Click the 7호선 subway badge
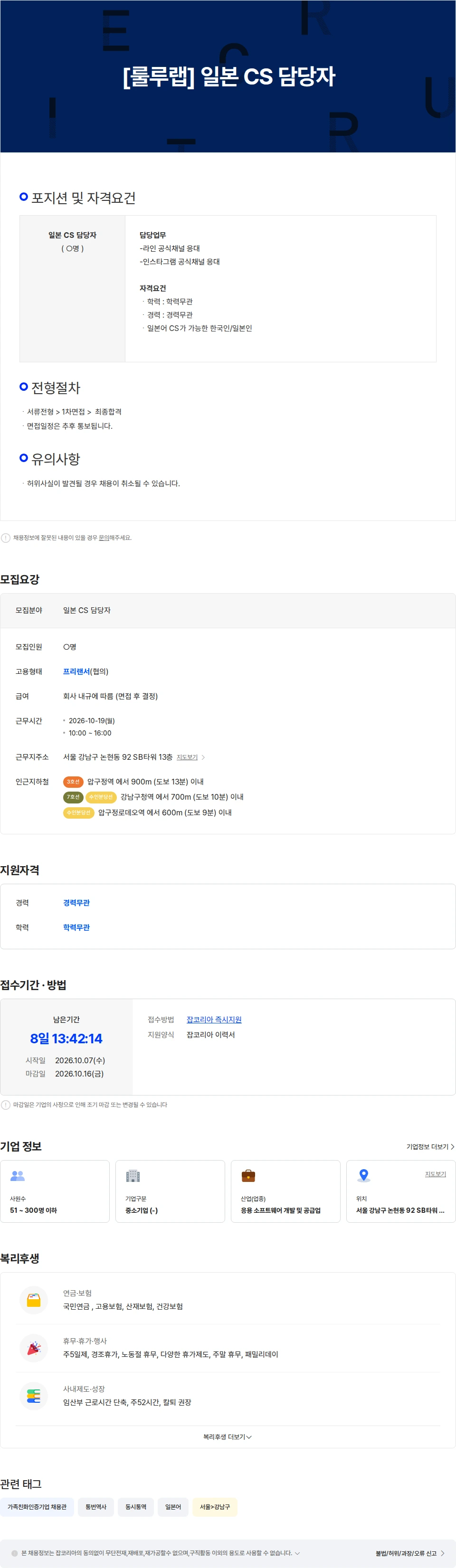 (73, 797)
